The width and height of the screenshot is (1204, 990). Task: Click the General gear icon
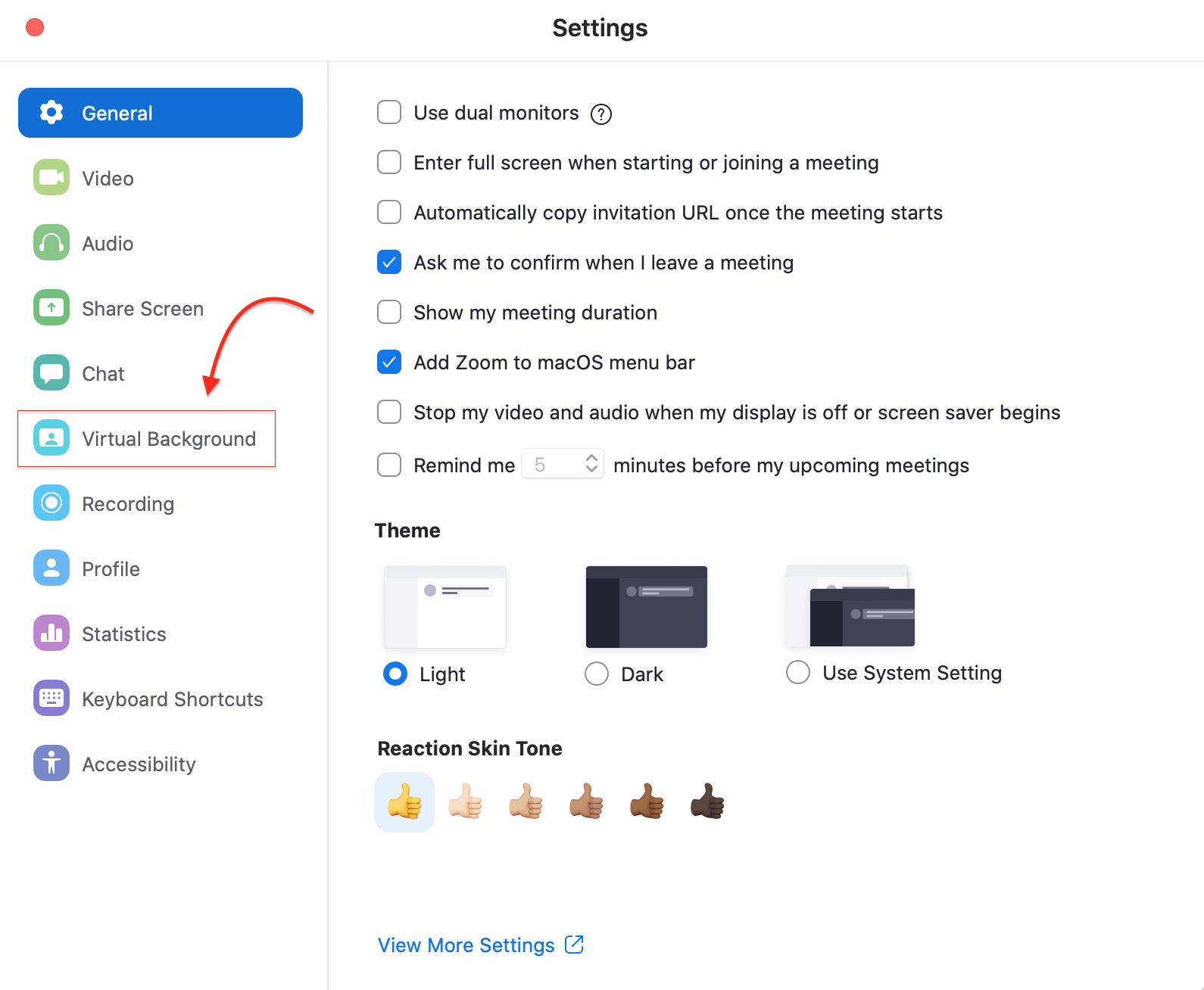pos(51,113)
